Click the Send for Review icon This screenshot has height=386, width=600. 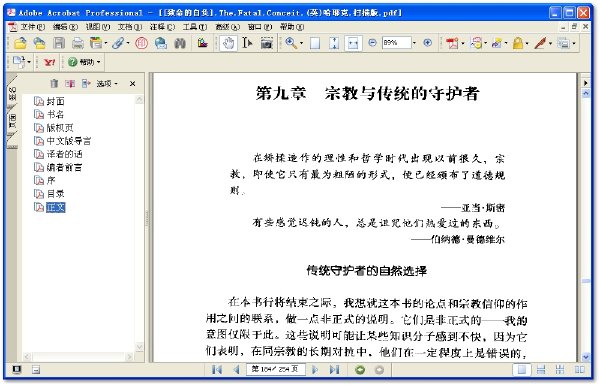(x=497, y=43)
